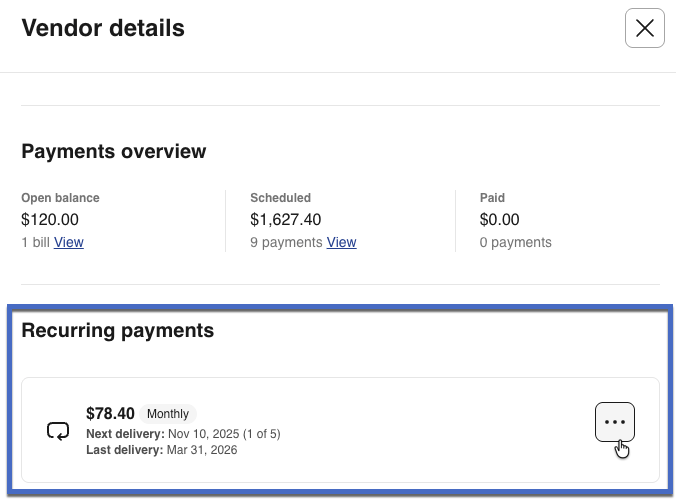
Task: Click the Payments overview heading
Action: coord(114,152)
